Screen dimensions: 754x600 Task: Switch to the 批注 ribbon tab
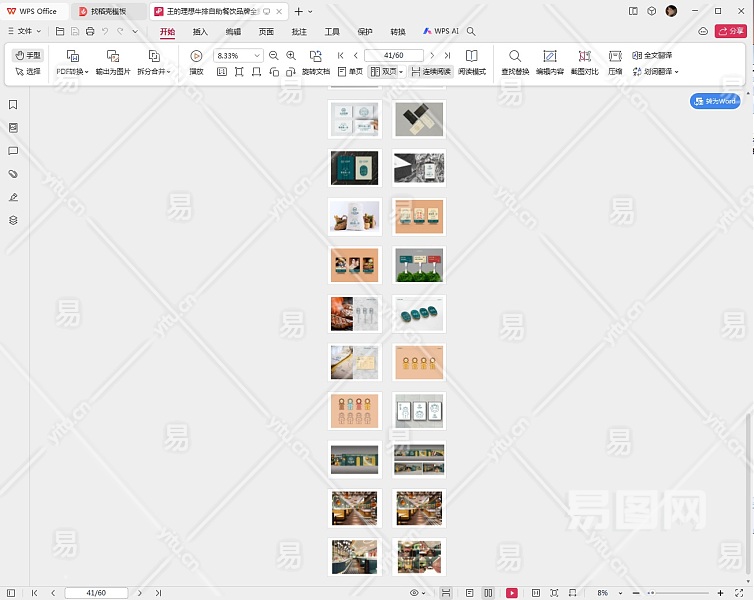click(299, 32)
